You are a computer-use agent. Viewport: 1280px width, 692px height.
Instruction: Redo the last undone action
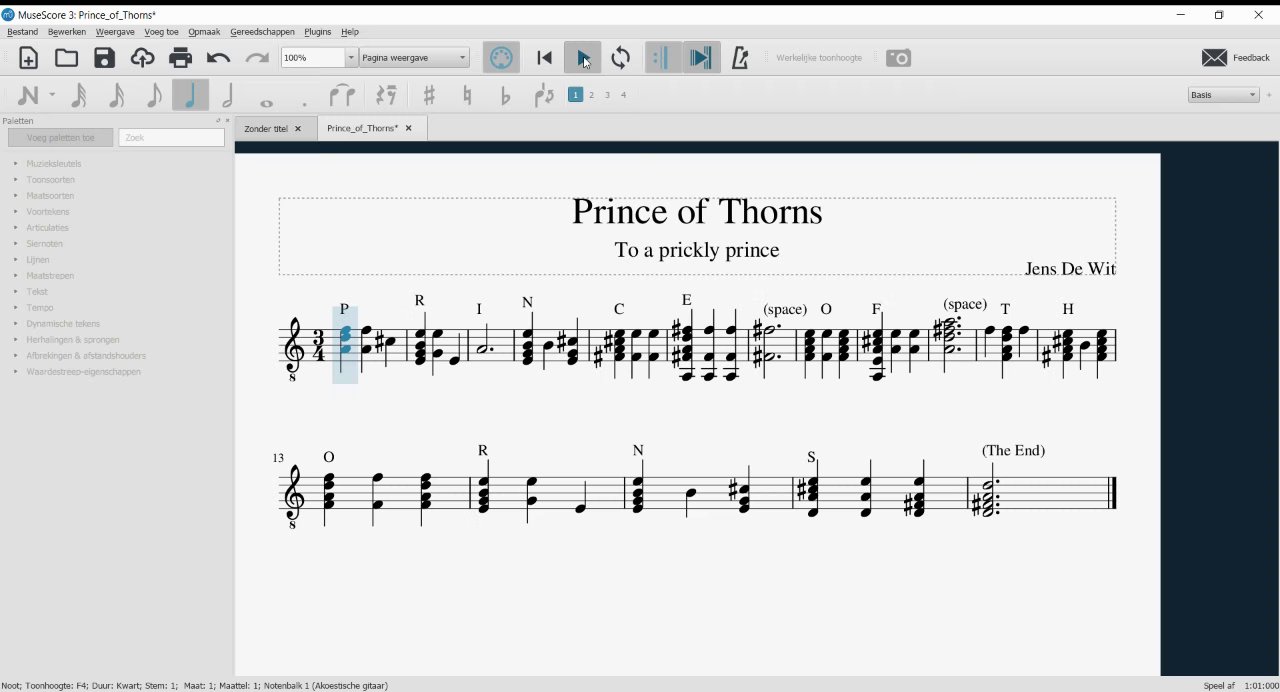pos(256,58)
